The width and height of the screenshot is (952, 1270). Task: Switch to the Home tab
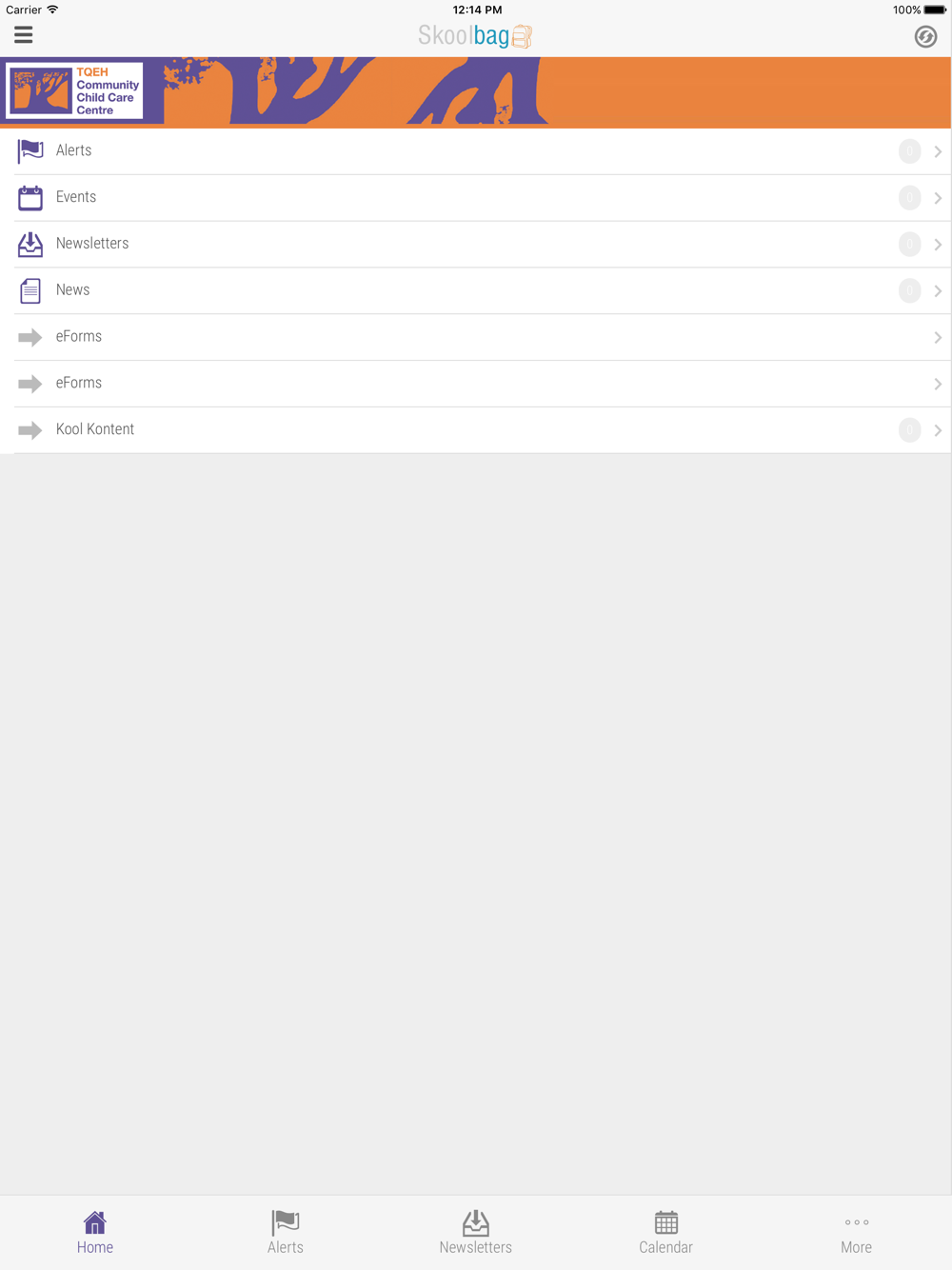[x=95, y=1233]
